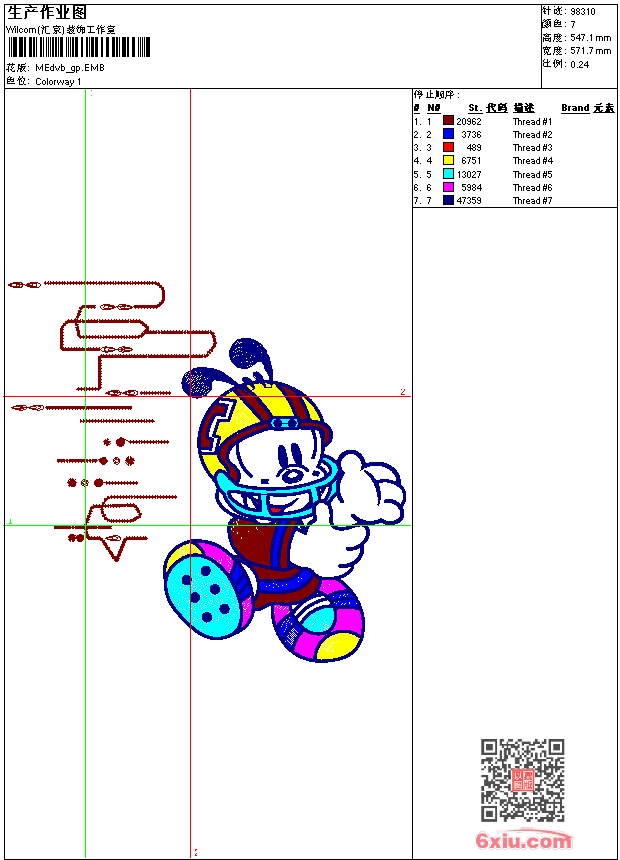Screen dimensions: 620x860
Task: Click the 颜色 value 7
Action: [573, 25]
